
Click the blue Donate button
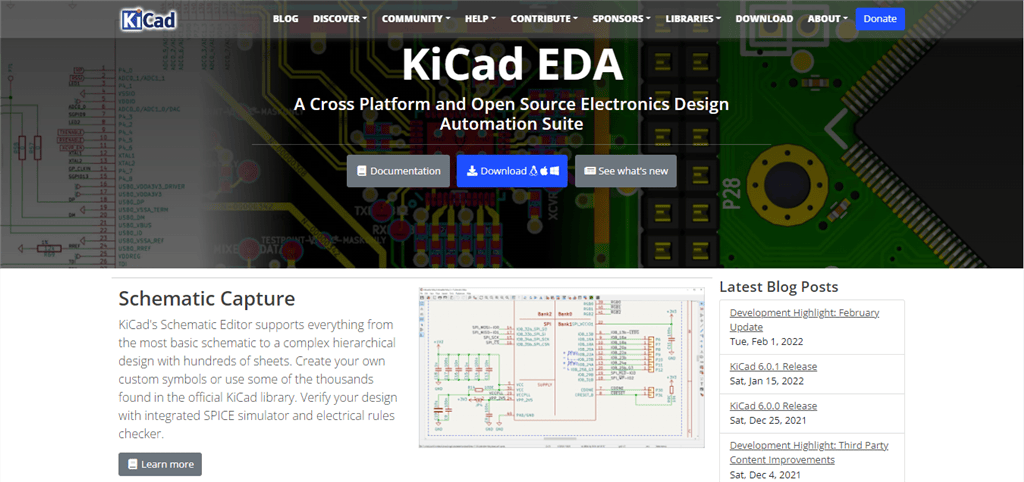coord(880,19)
